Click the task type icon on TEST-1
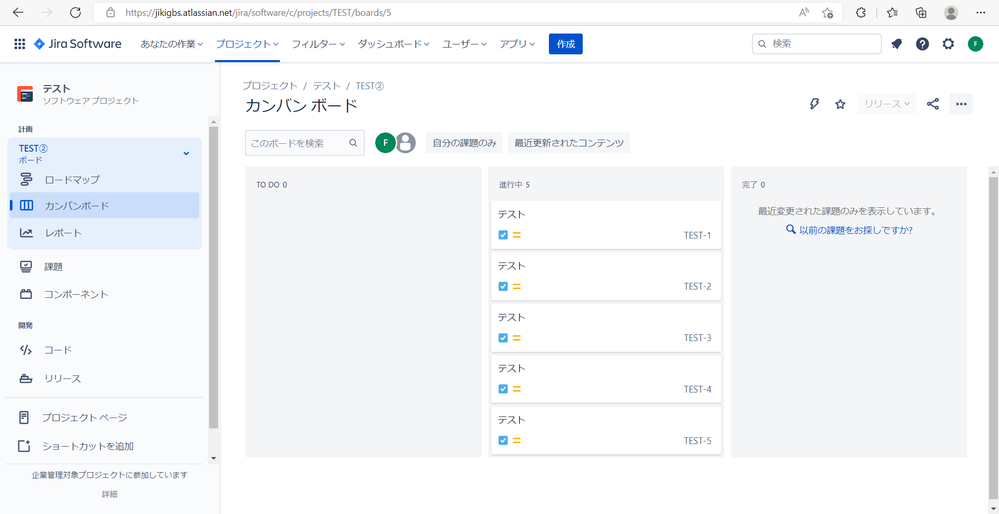The height and width of the screenshot is (514, 999). coord(503,235)
